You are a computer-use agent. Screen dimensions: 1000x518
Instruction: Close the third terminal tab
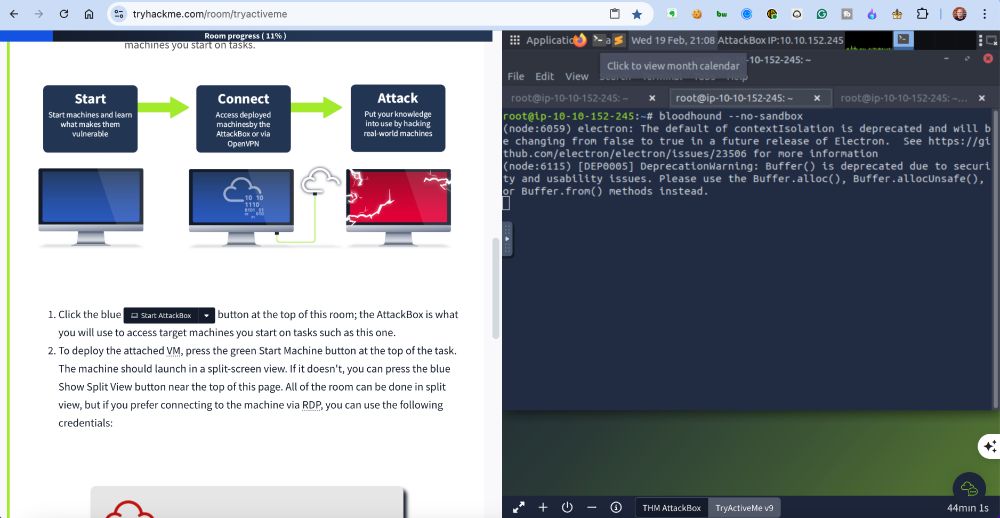[x=983, y=98]
